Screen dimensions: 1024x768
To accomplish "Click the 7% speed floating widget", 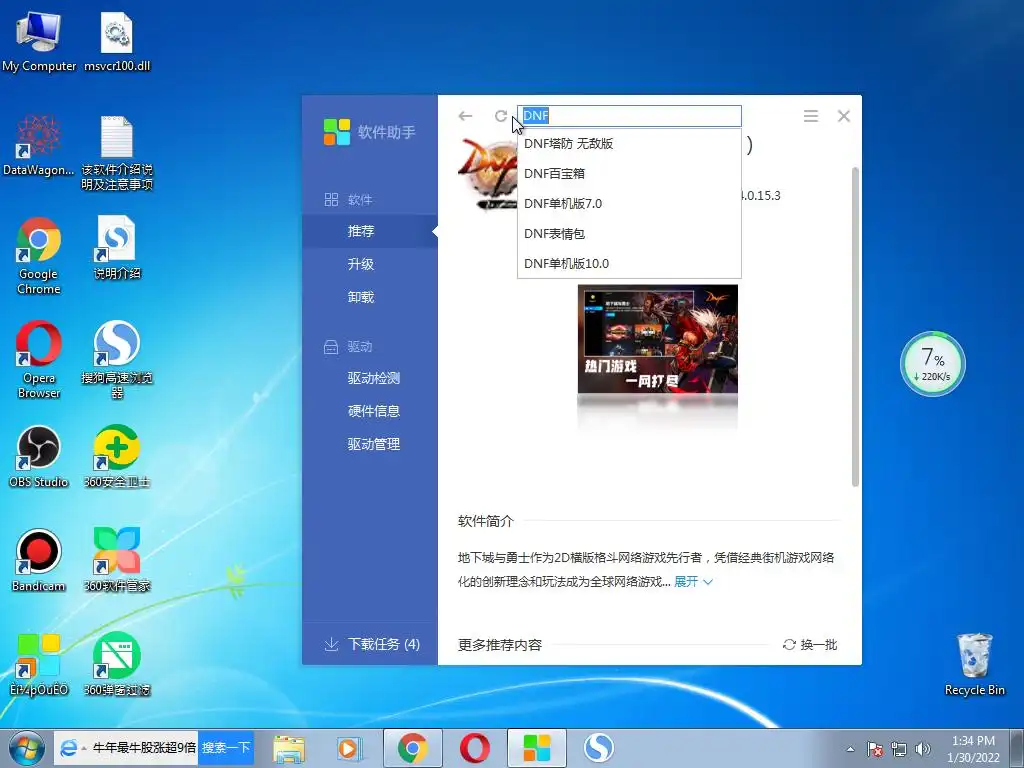I will tap(933, 364).
